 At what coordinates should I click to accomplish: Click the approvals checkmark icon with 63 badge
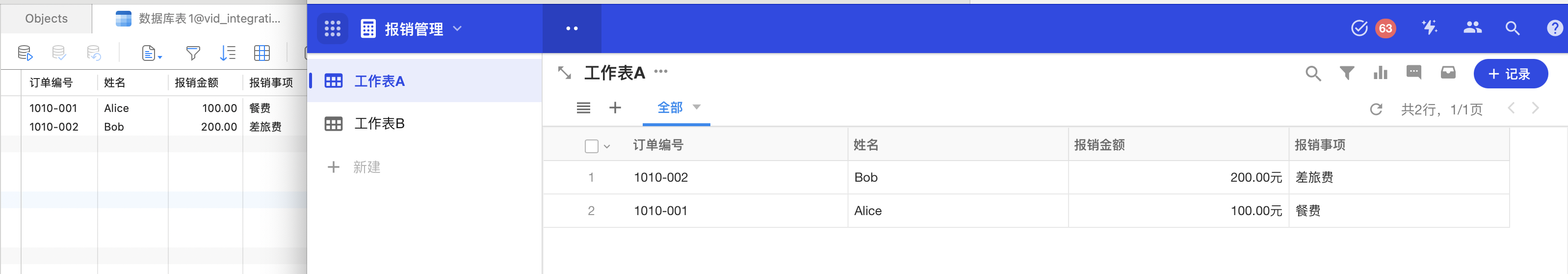click(x=1359, y=28)
